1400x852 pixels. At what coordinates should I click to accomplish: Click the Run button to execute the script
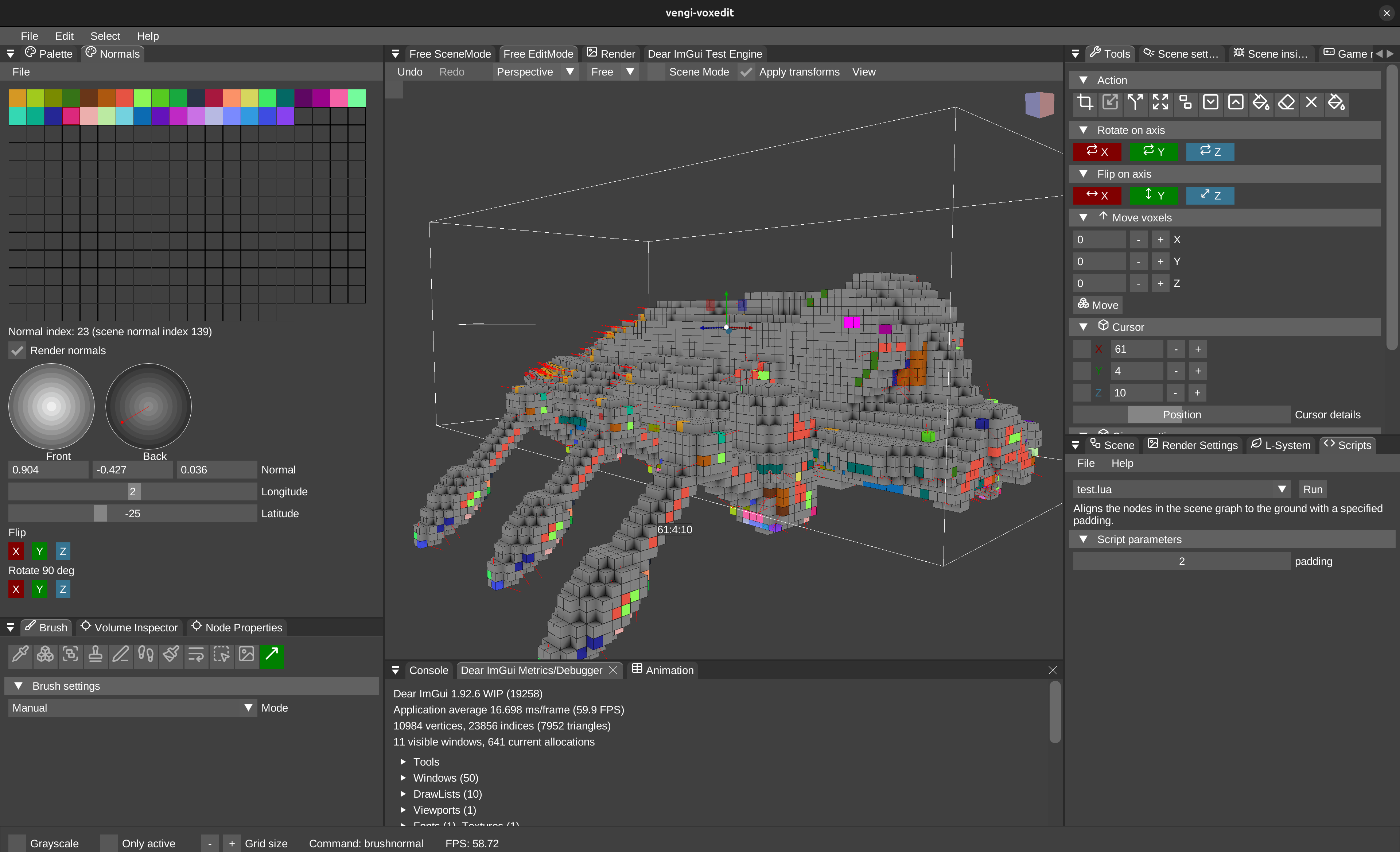tap(1313, 489)
